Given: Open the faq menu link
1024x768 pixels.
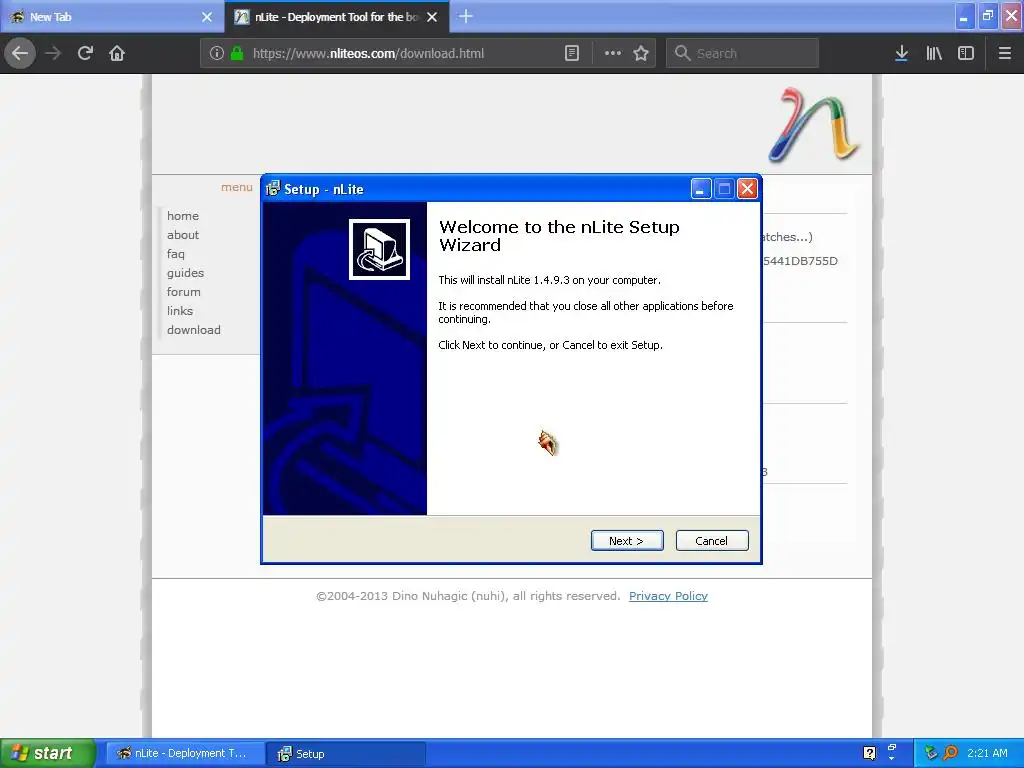Looking at the screenshot, I should pos(176,253).
